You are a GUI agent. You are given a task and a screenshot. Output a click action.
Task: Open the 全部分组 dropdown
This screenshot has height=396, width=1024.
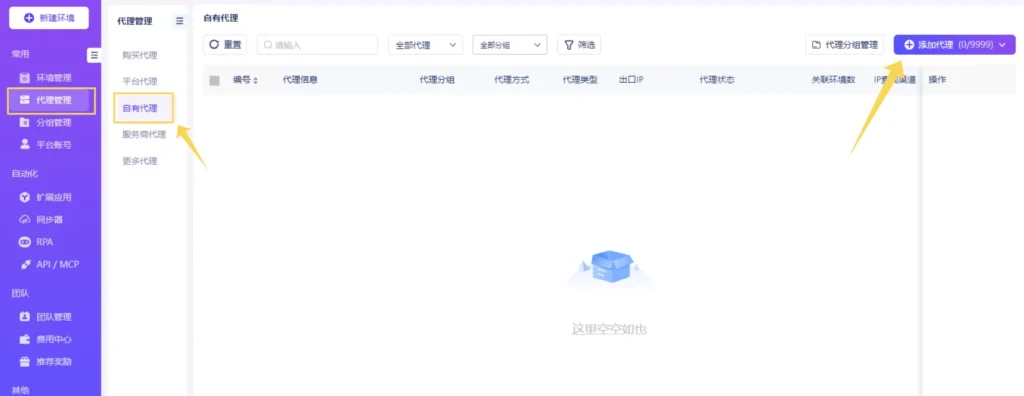(509, 44)
